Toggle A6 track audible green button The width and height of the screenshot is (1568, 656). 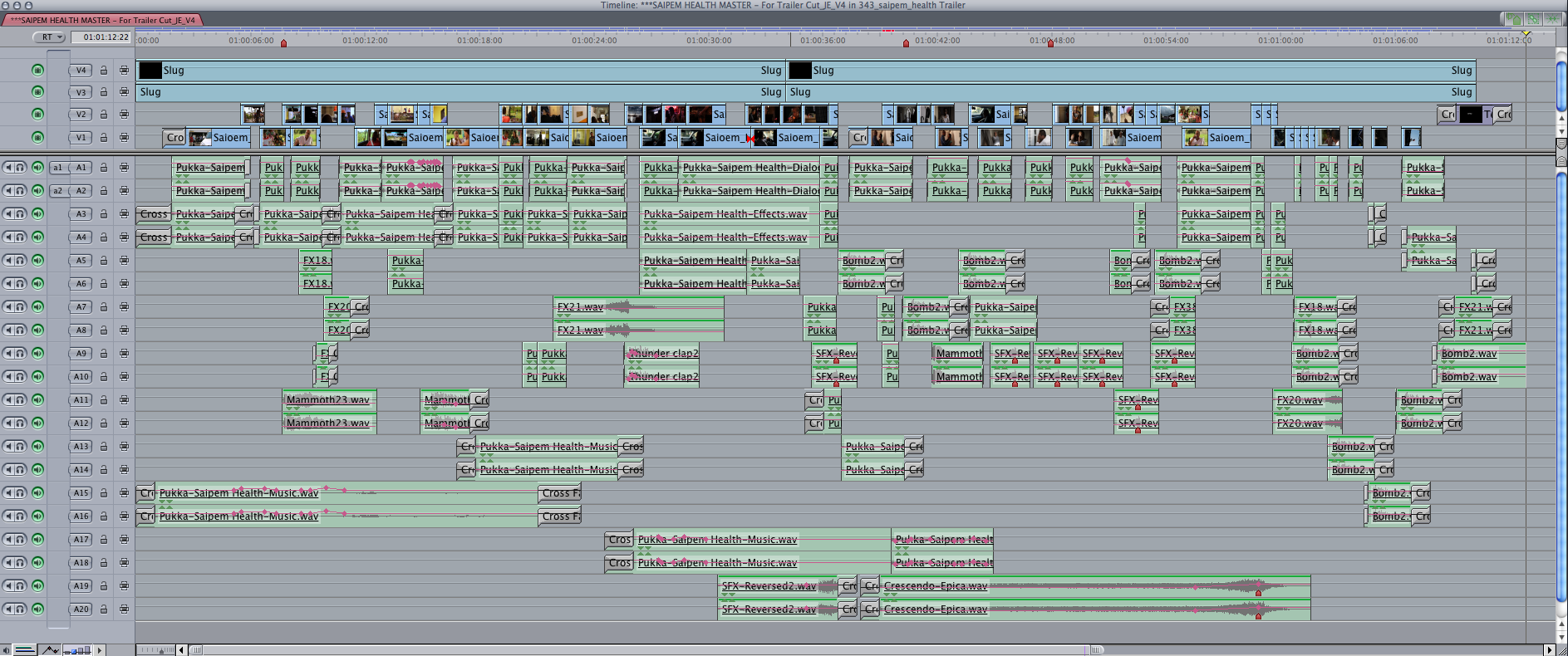[37, 284]
